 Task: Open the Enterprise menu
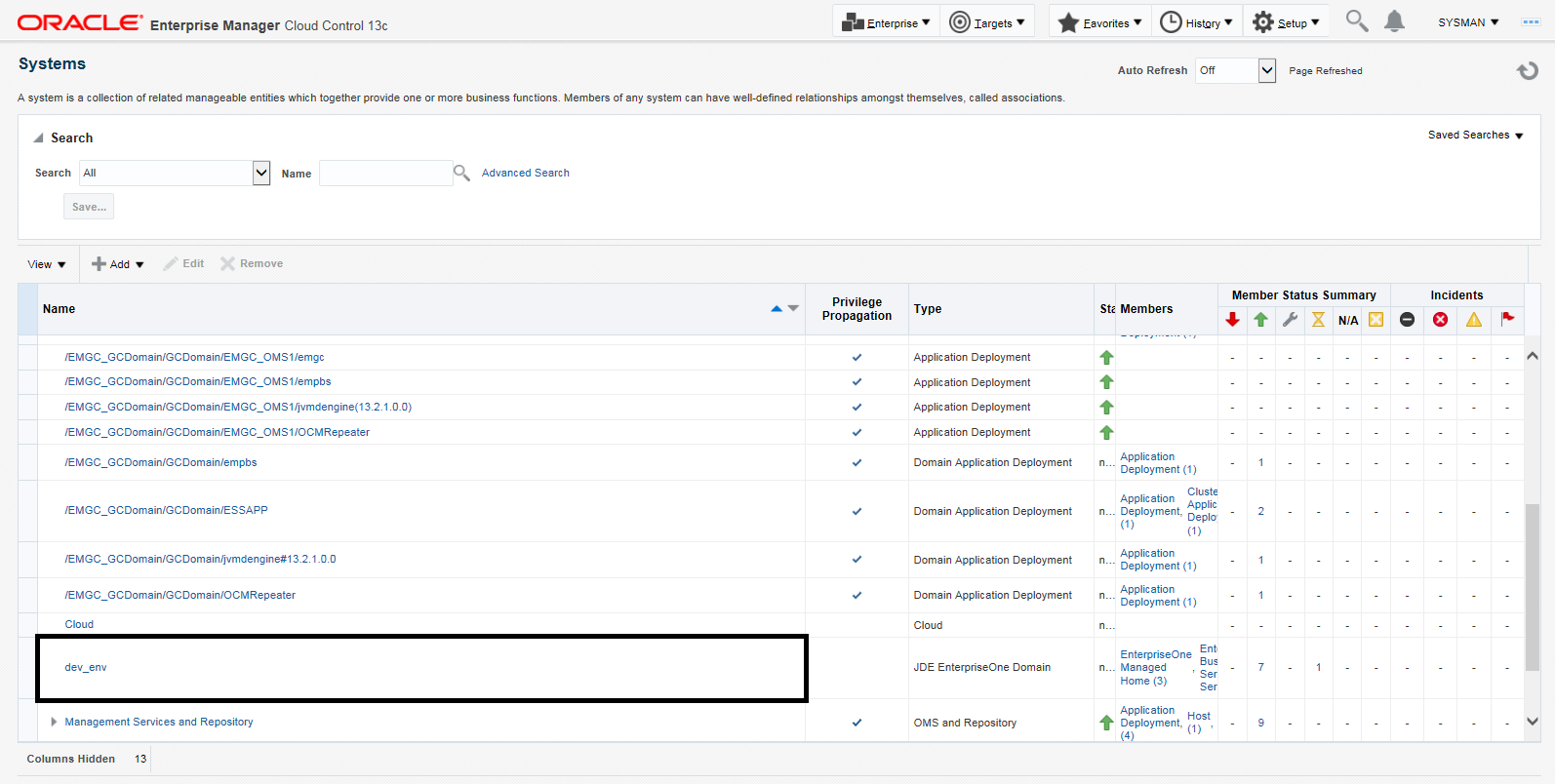887,22
